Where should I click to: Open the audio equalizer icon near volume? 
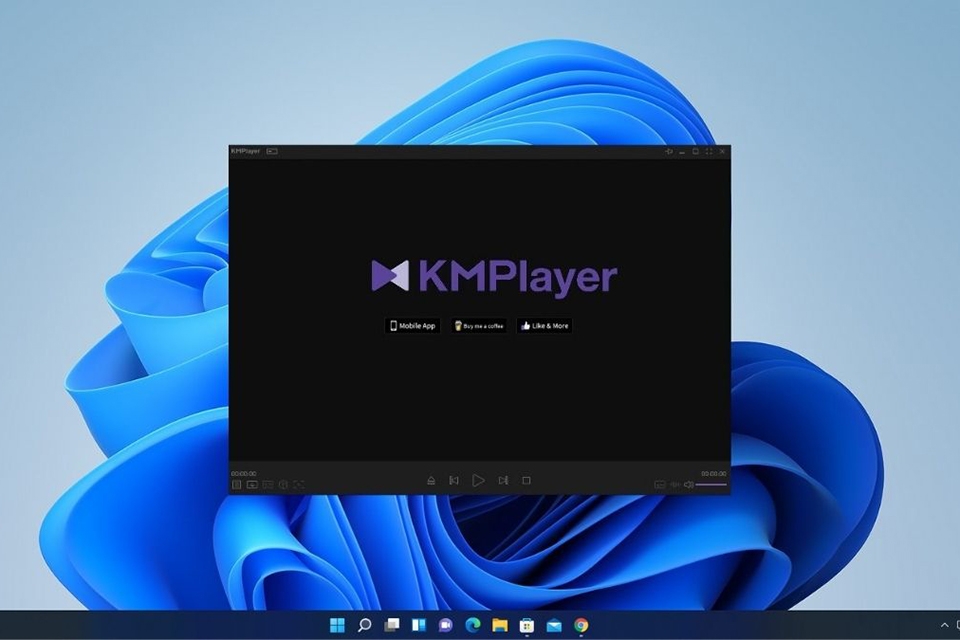(x=675, y=484)
